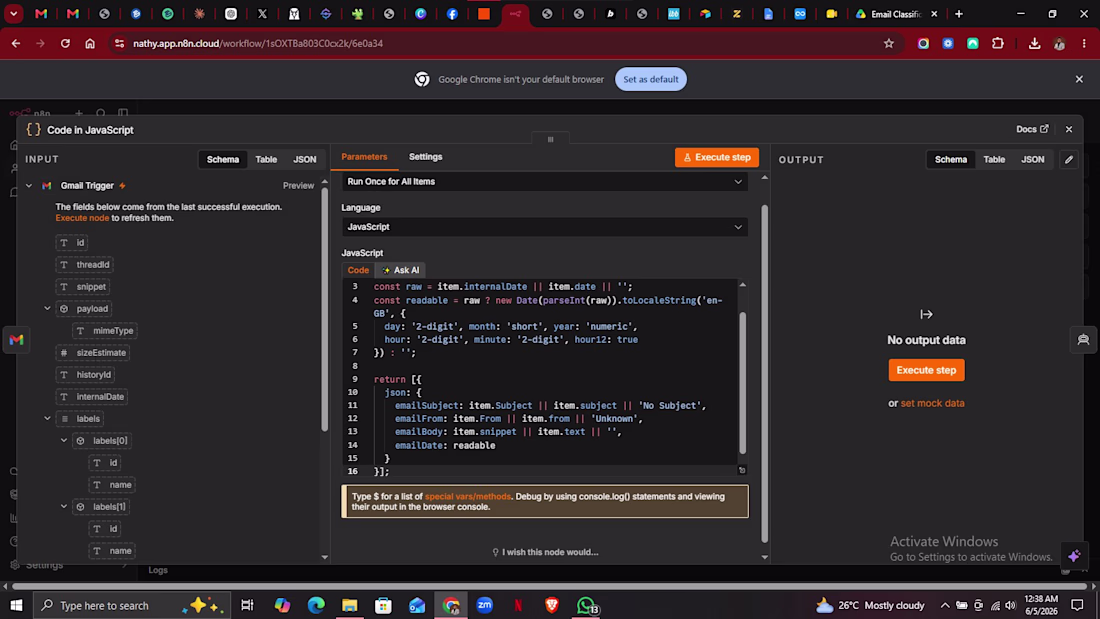Viewport: 1100px width, 619px height.
Task: Switch Output view to JSON
Action: click(x=1033, y=159)
